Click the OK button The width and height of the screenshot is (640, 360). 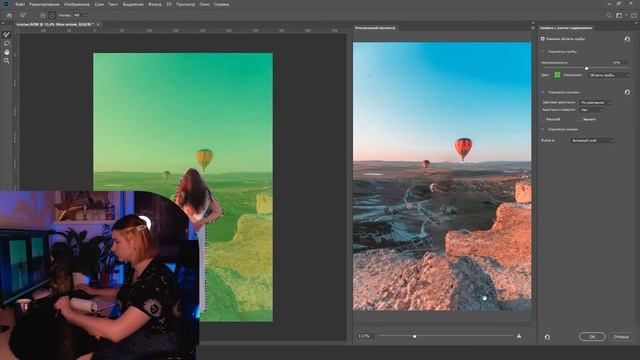[592, 337]
